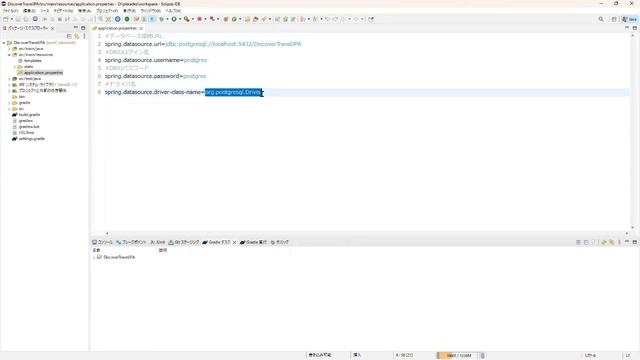The height and width of the screenshot is (360, 640).
Task: Toggle Link with Editor in Package Explorer
Action: (77, 36)
